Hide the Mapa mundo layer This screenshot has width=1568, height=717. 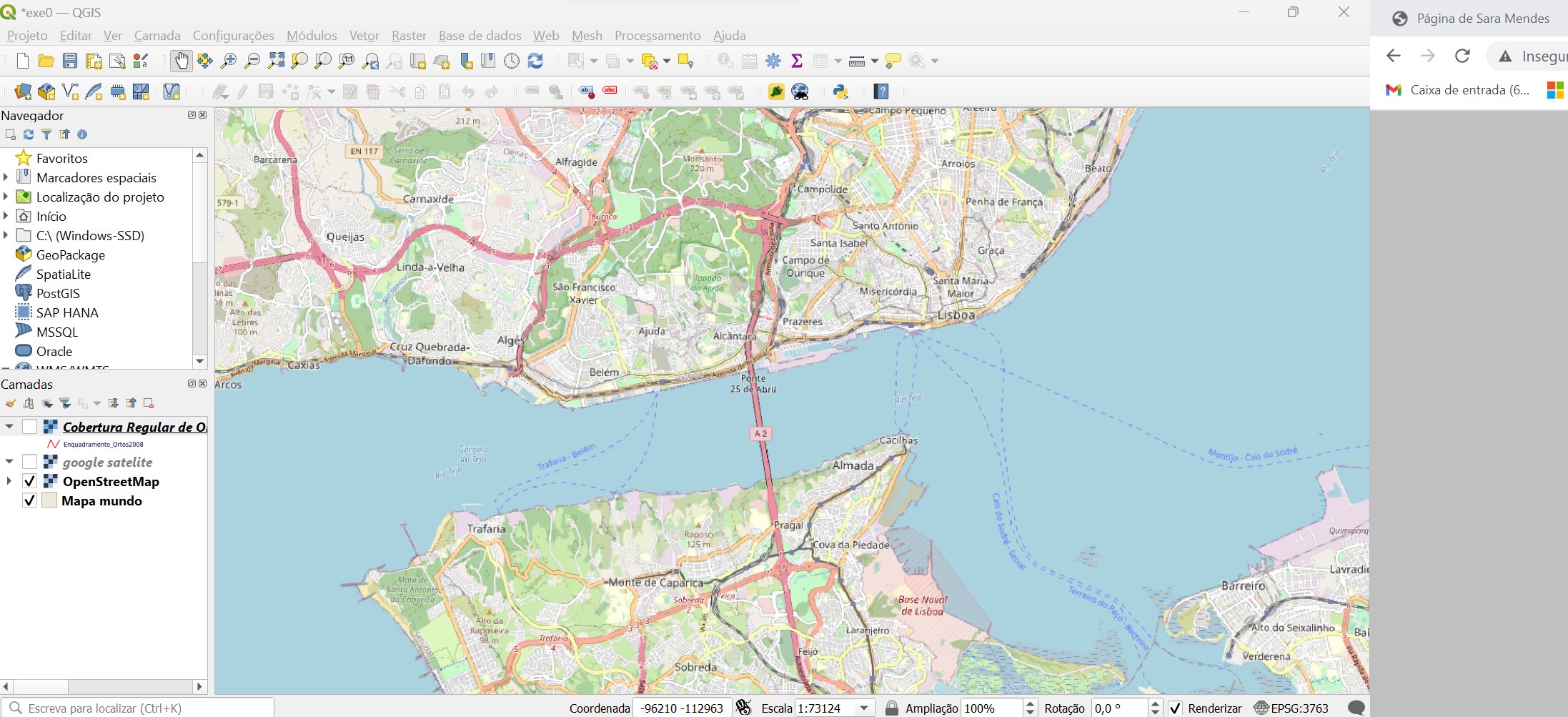tap(29, 500)
